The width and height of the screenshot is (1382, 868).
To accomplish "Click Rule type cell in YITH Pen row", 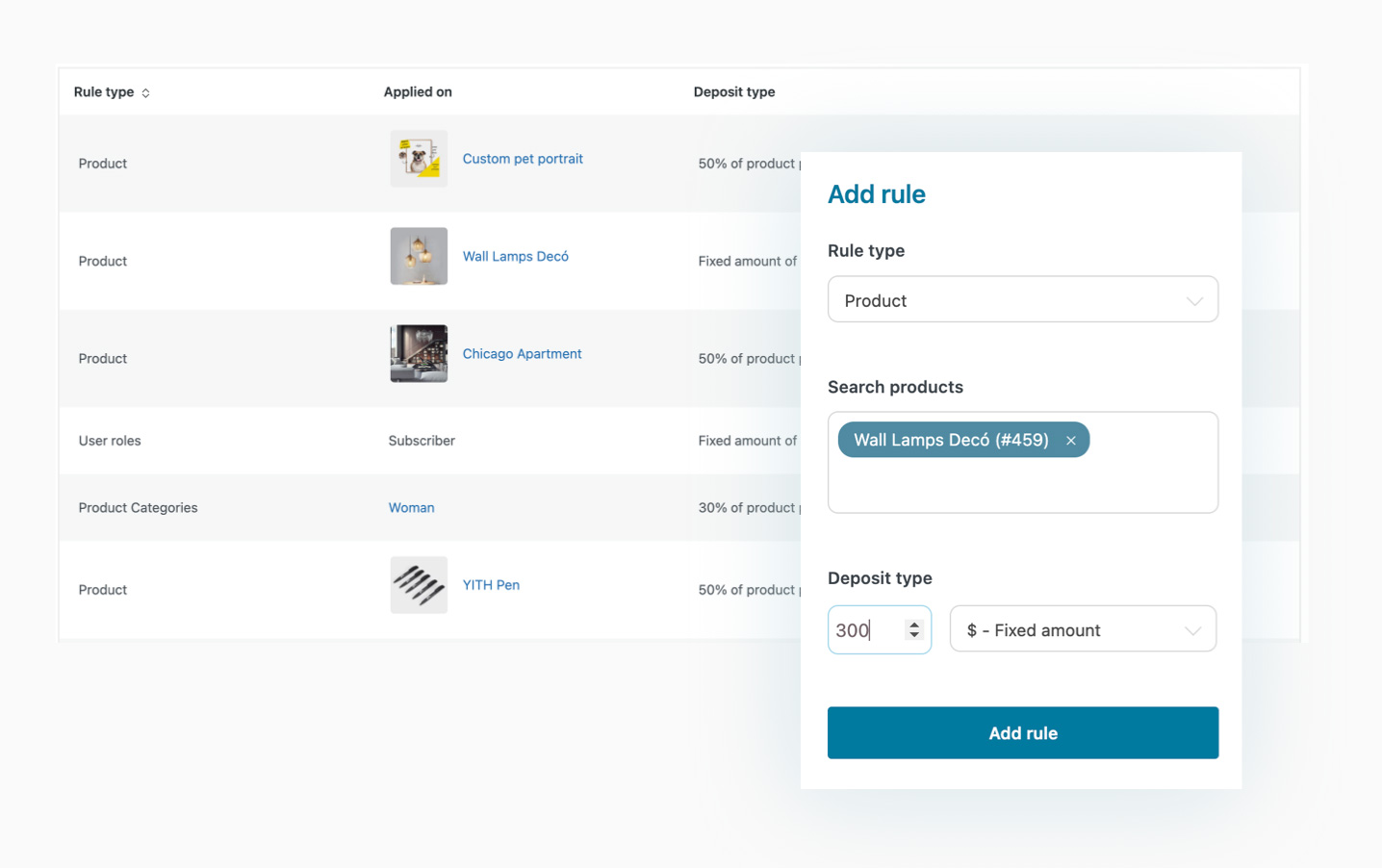I will [103, 590].
